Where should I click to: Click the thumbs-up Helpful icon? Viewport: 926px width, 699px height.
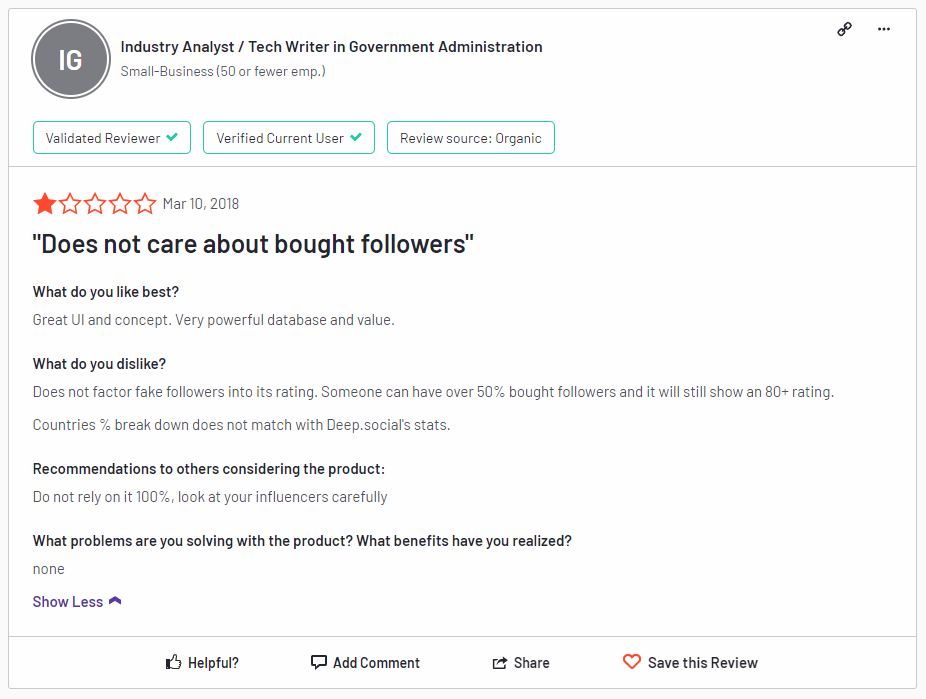[x=173, y=662]
